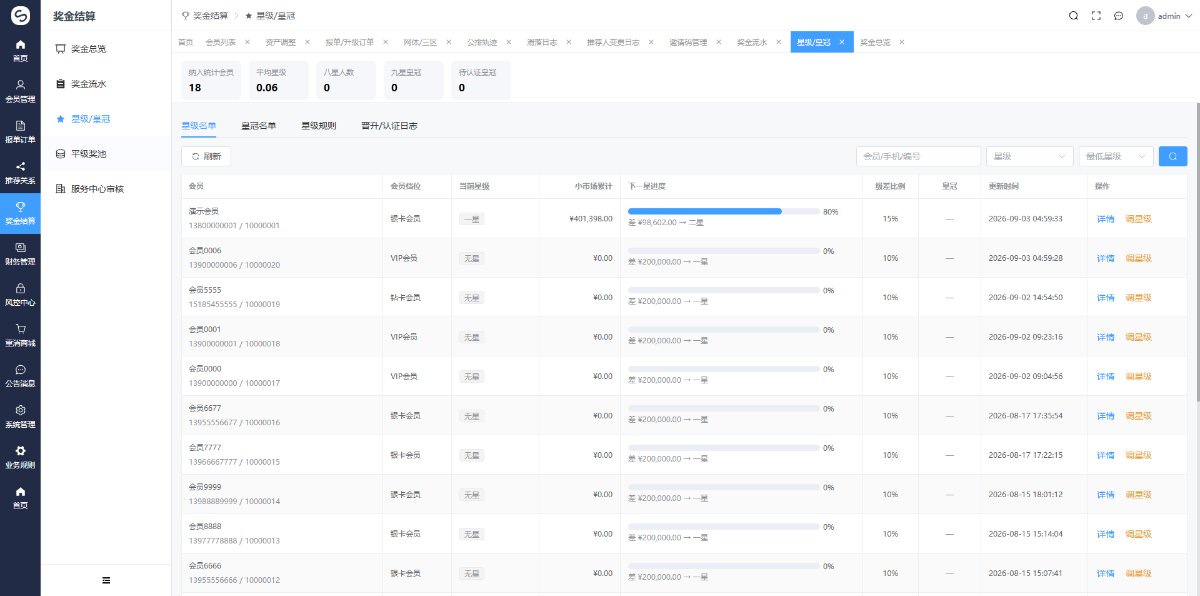The image size is (1200, 596).
Task: Switch to the 晋升/认证日志 tab
Action: [x=389, y=126]
